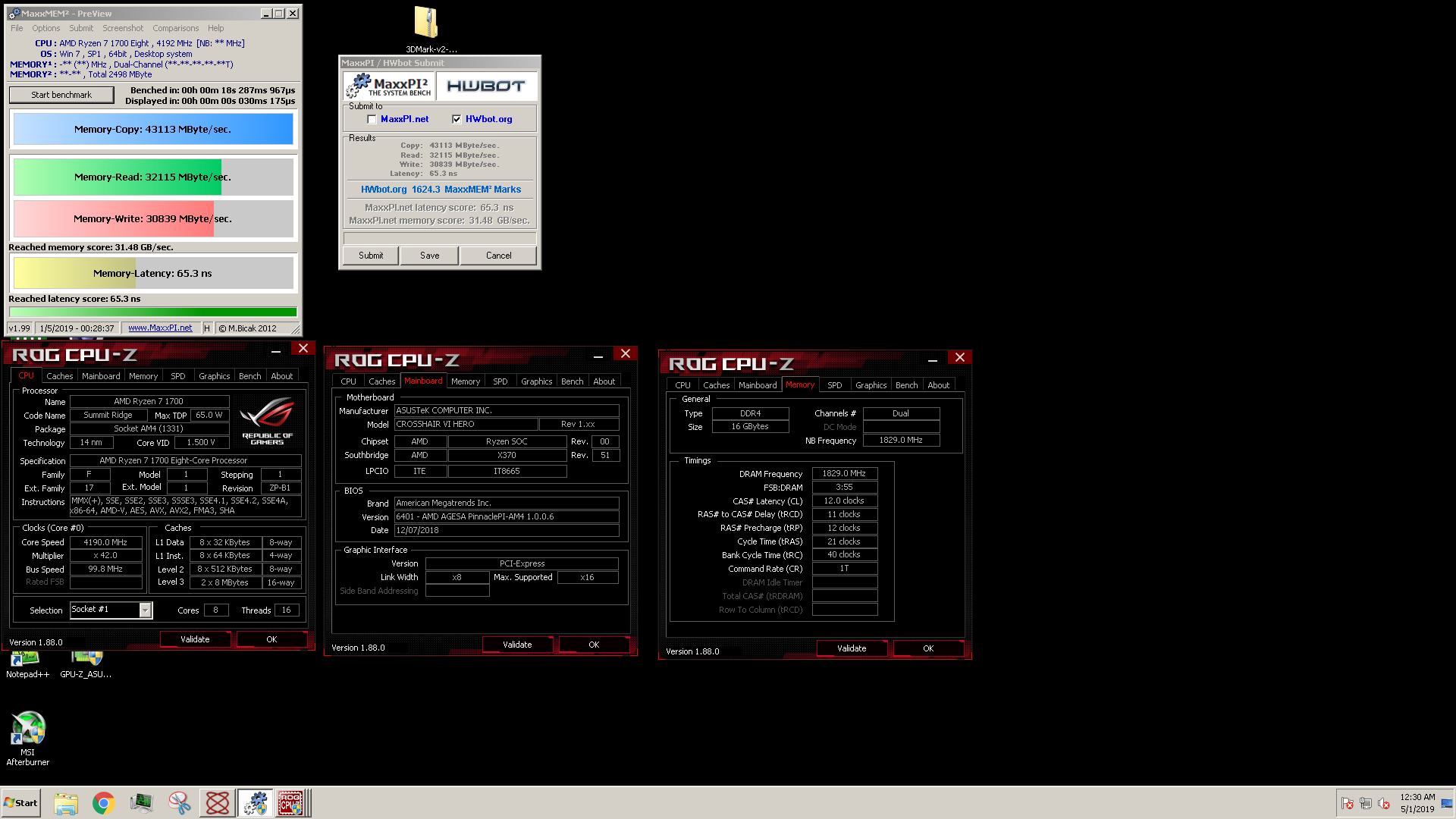Screen dimensions: 1456x819
Task: Click the MaxxPI² system bench logo
Action: pyautogui.click(x=390, y=86)
